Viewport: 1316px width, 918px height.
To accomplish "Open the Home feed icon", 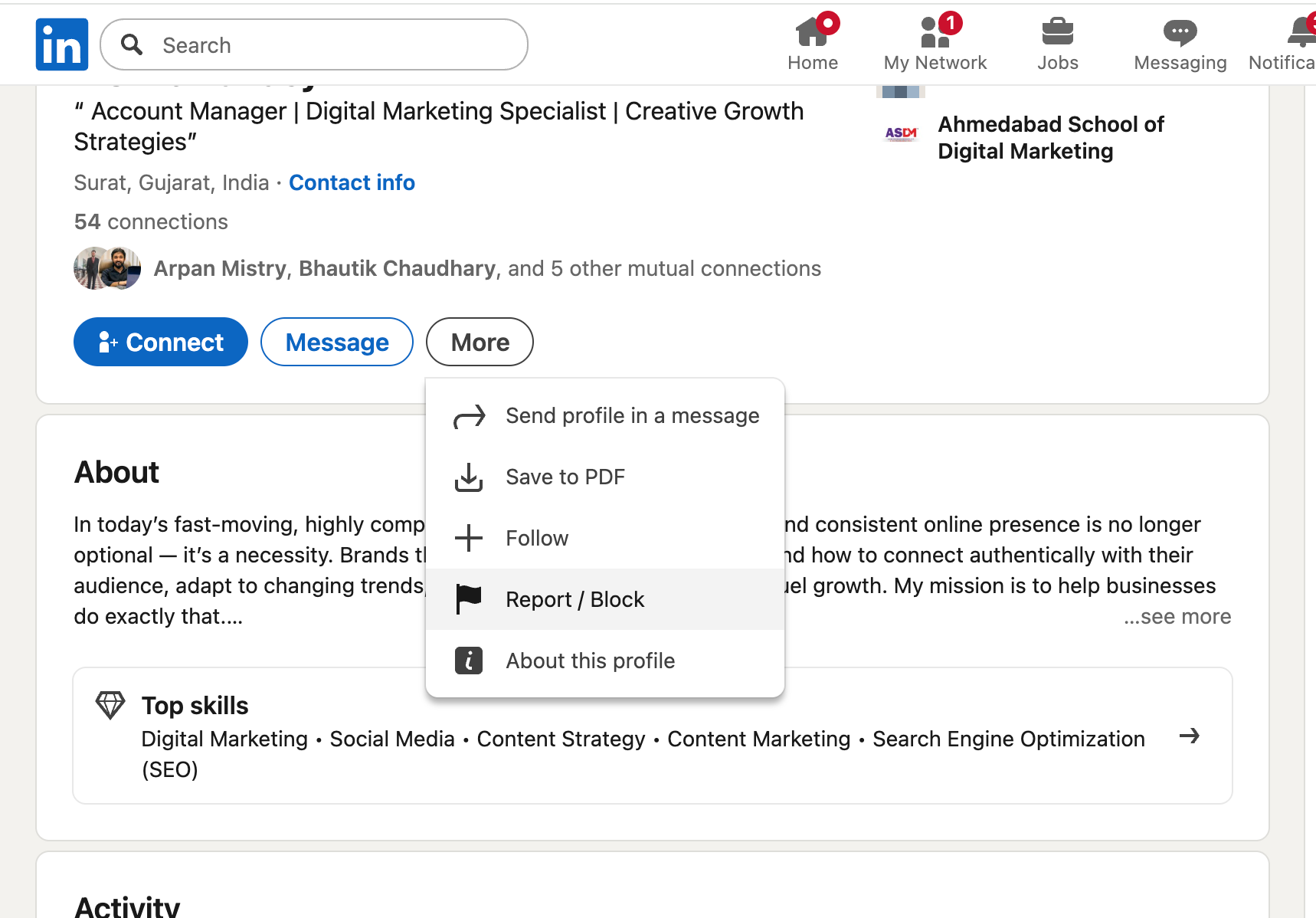I will click(812, 34).
